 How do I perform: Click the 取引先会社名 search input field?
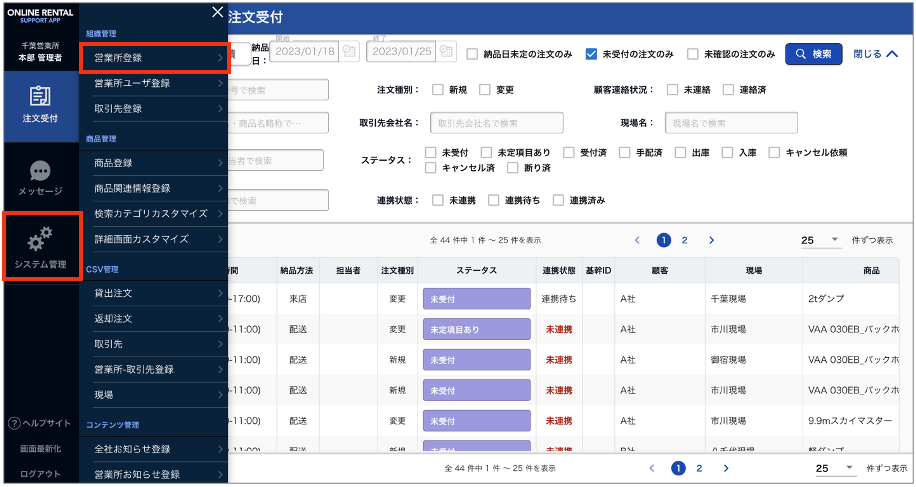(496, 123)
